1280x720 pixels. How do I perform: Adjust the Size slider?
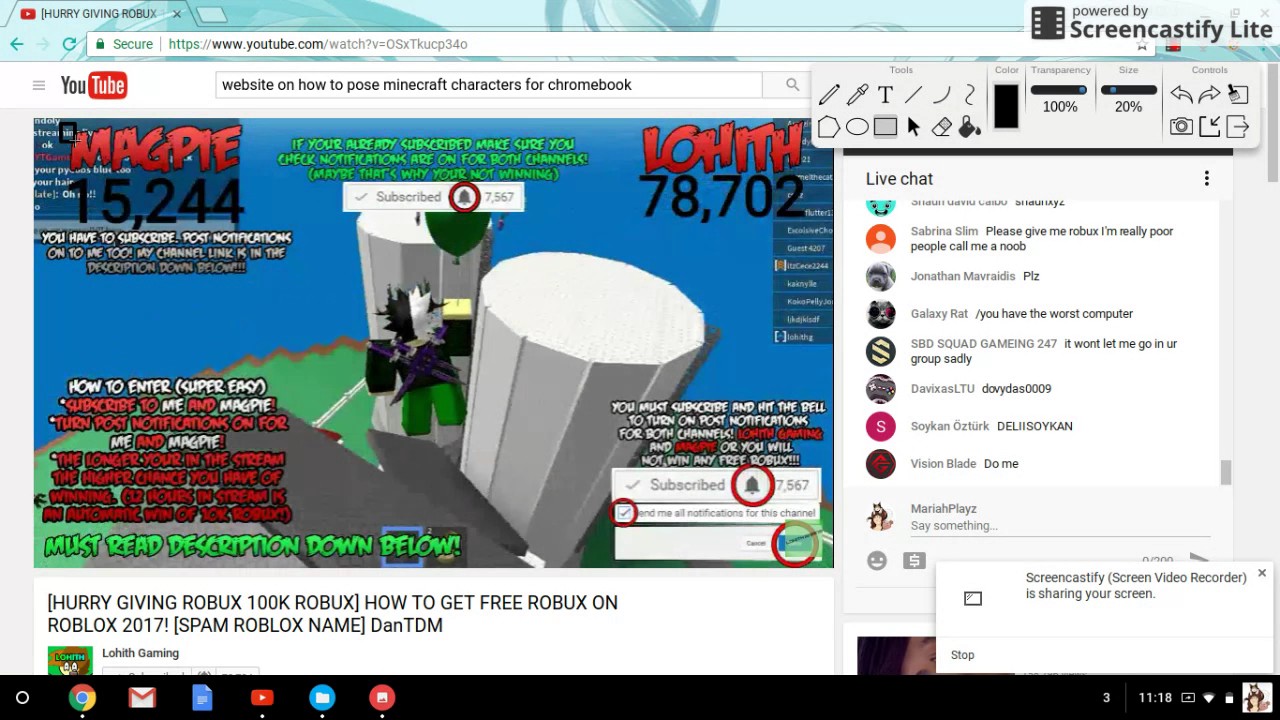point(1128,90)
